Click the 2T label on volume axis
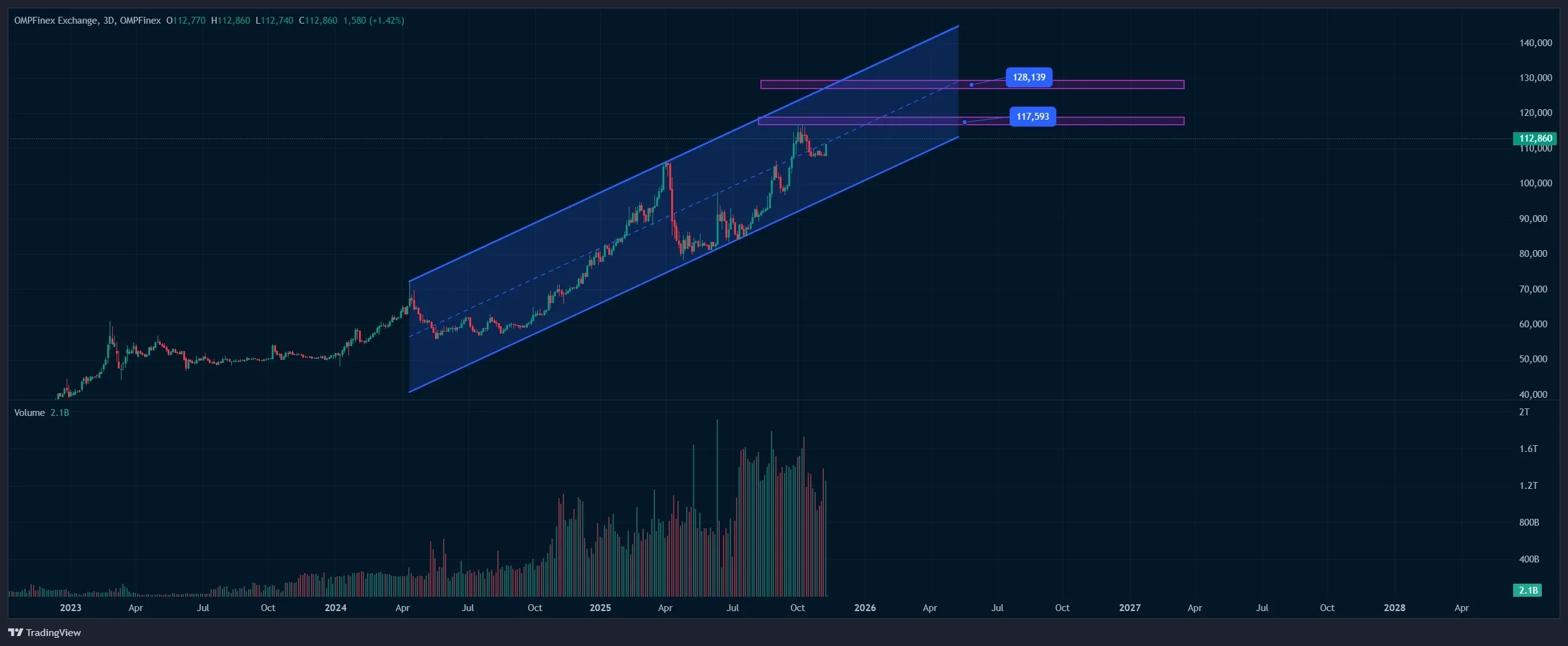 1524,412
